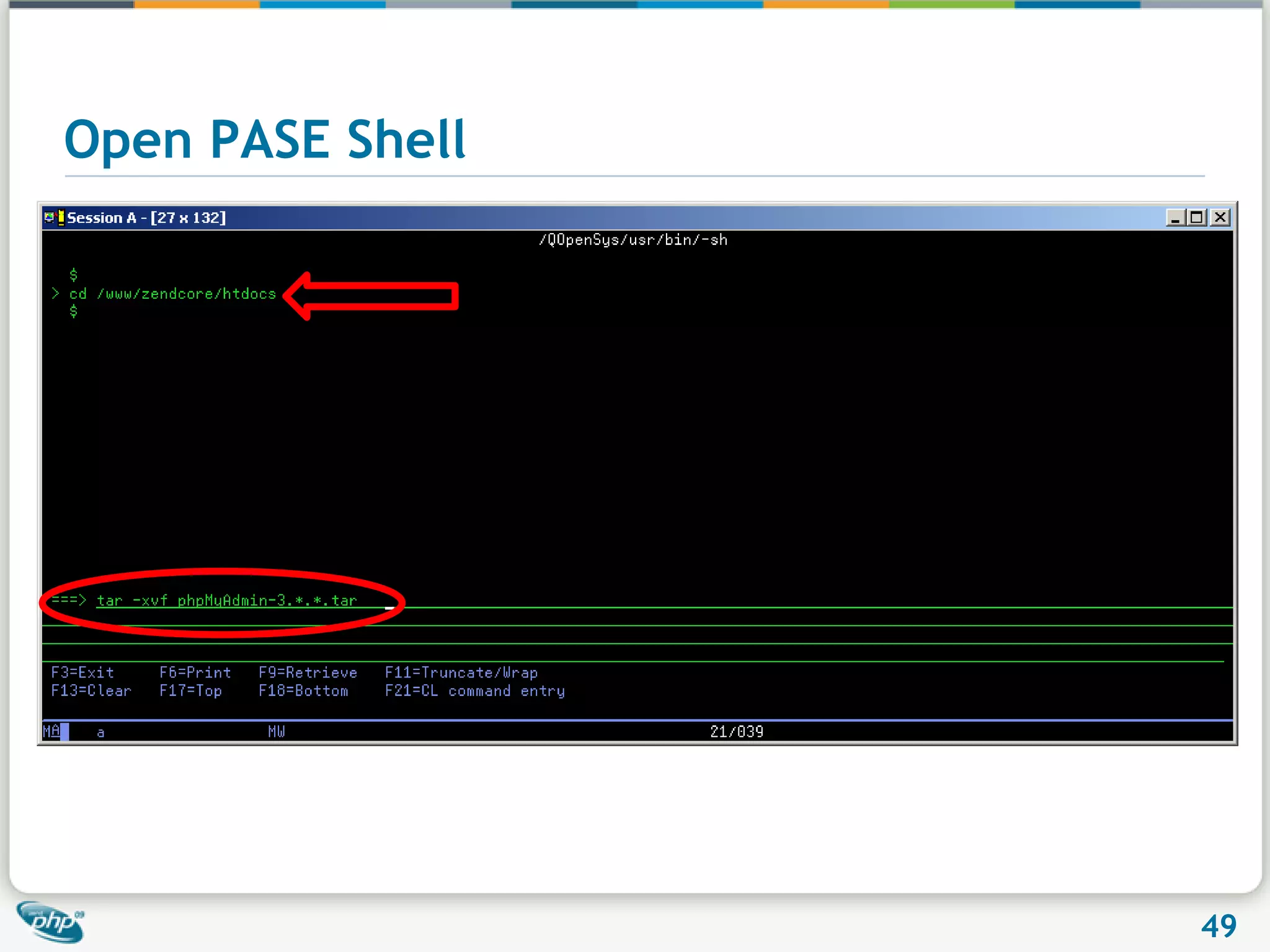Click the F17=Top function key label
The height and width of the screenshot is (952, 1270).
click(191, 690)
